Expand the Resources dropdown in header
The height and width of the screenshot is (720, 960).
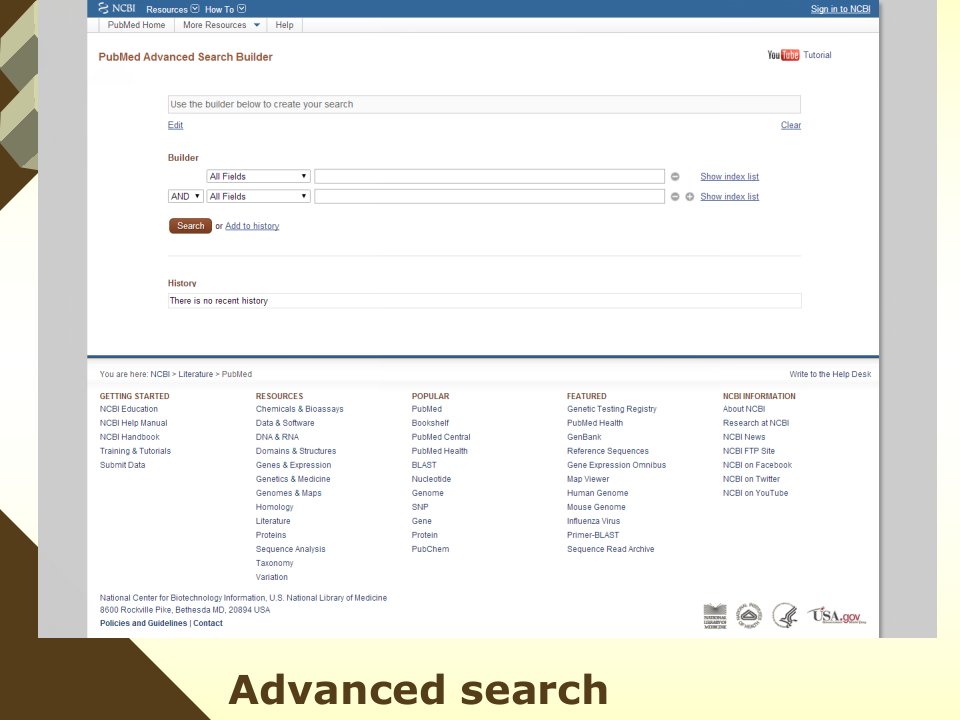point(172,9)
